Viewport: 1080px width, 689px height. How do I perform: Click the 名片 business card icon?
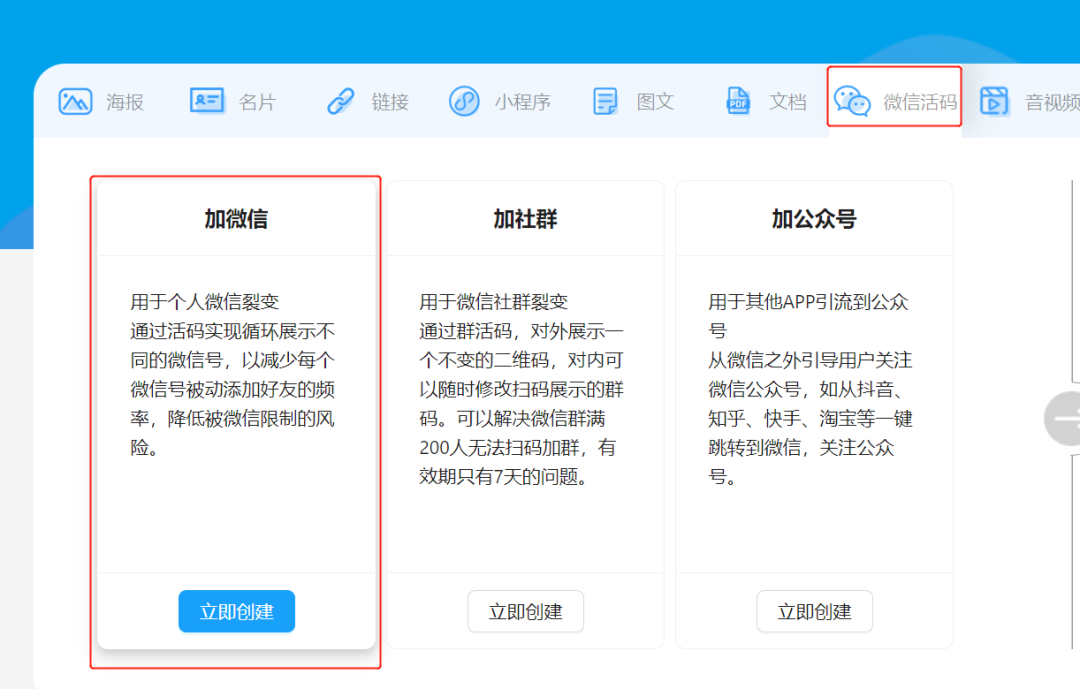[x=207, y=101]
